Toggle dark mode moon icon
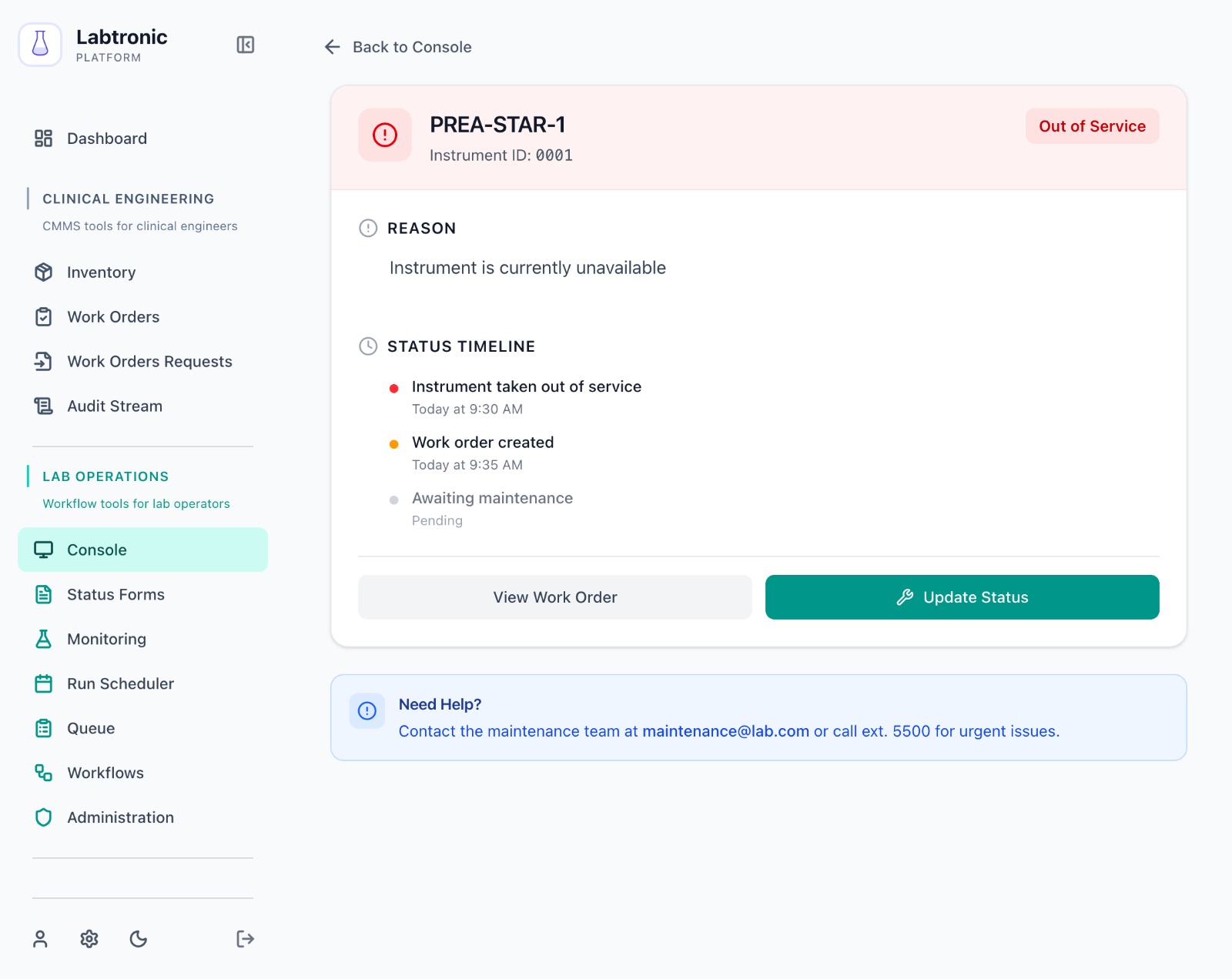1232x979 pixels. 139,939
